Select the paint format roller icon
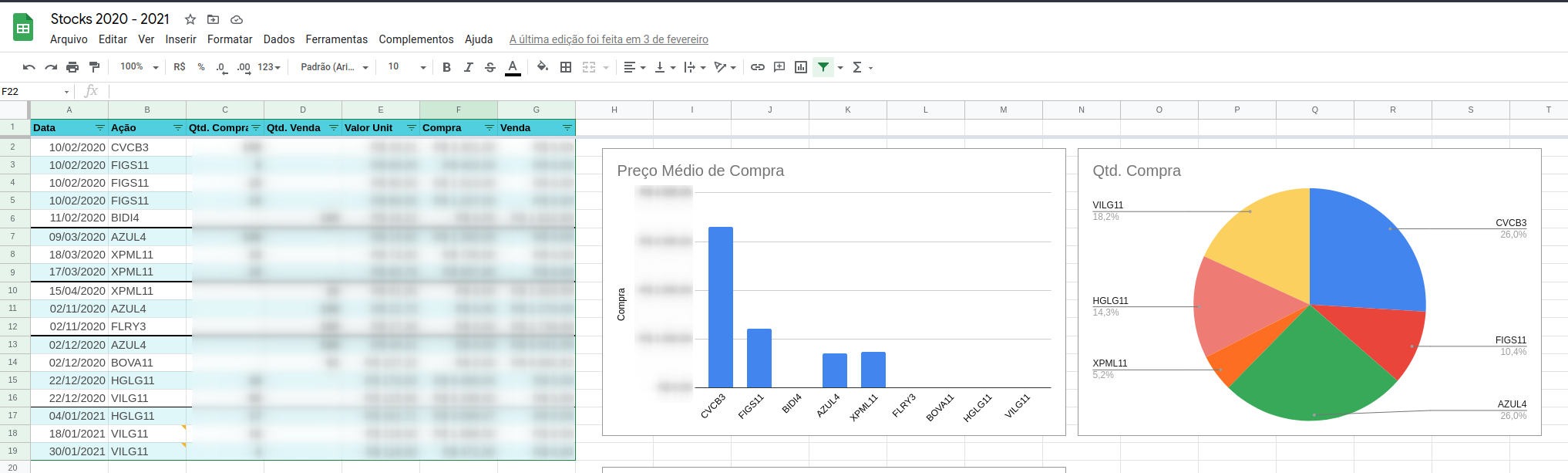This screenshot has width=1568, height=473. (x=94, y=67)
